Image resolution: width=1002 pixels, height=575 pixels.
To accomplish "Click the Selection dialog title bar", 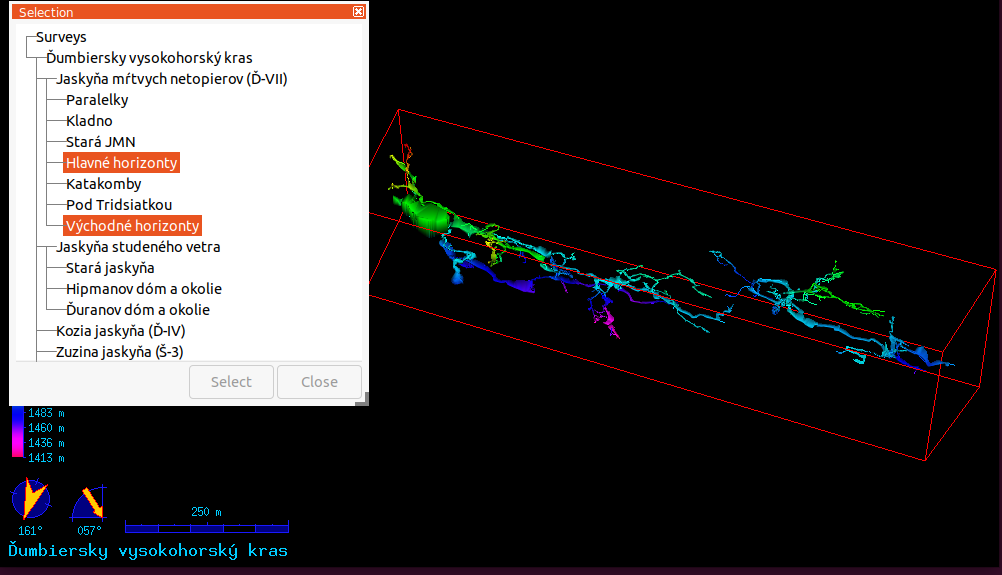I will (x=189, y=12).
